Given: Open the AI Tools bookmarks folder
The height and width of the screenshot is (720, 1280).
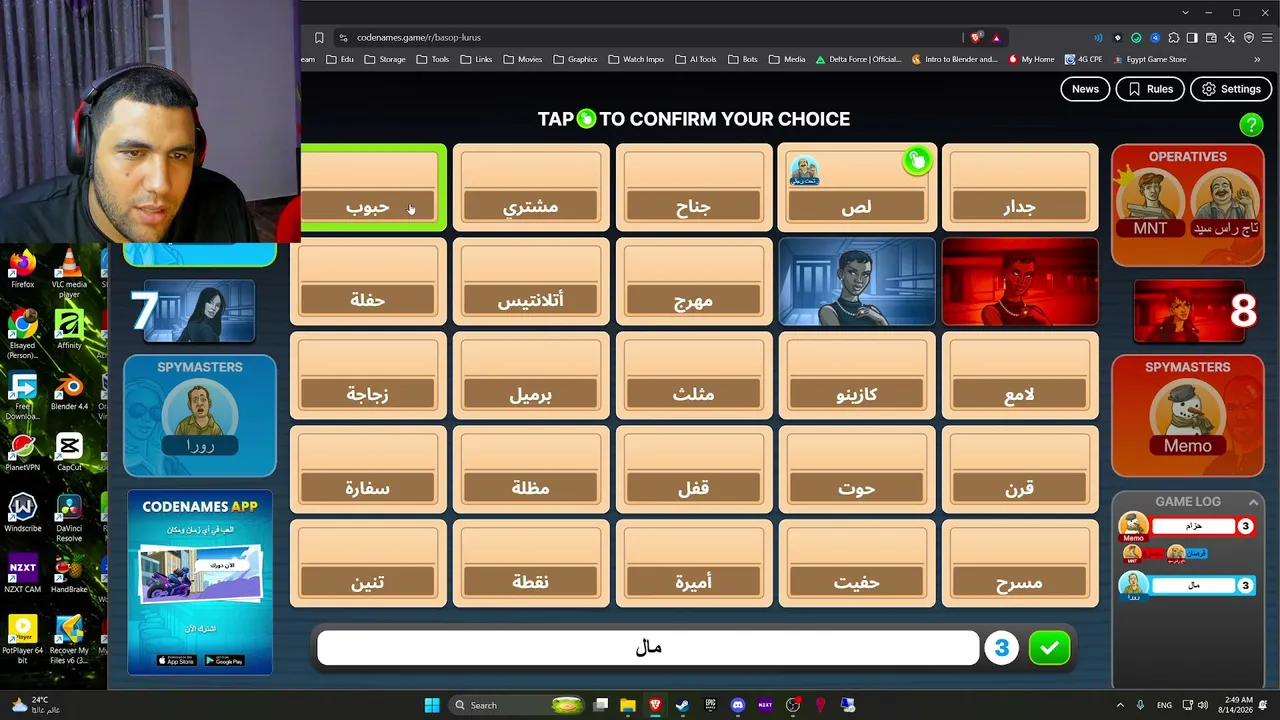Looking at the screenshot, I should [695, 59].
